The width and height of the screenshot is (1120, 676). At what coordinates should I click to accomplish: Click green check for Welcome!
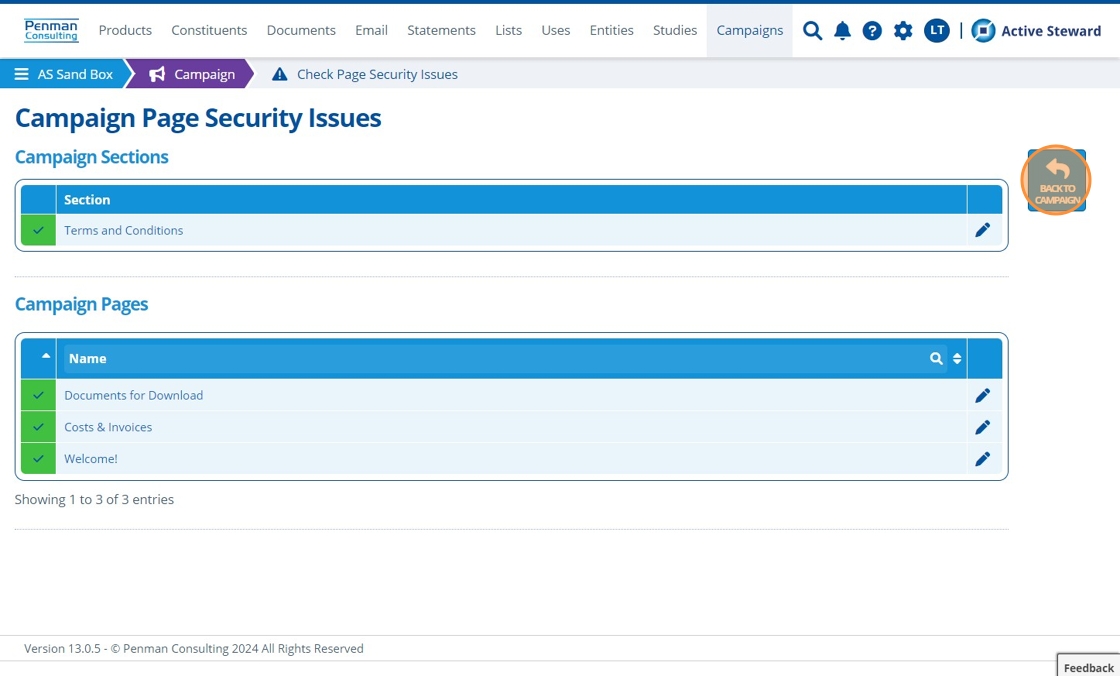click(39, 459)
